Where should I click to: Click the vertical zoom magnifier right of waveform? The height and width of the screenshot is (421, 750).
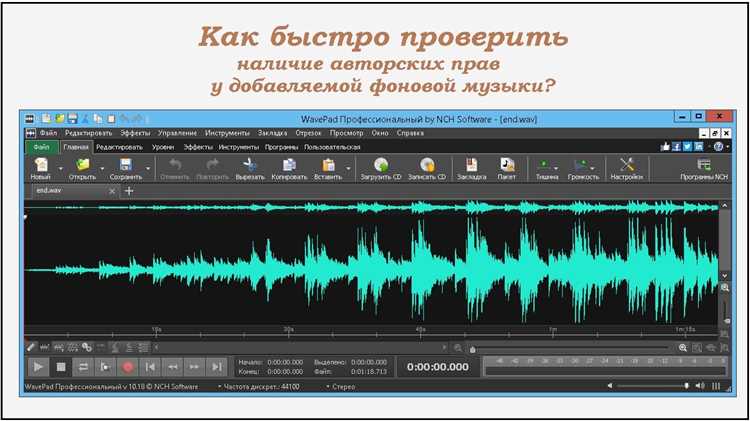click(x=725, y=288)
